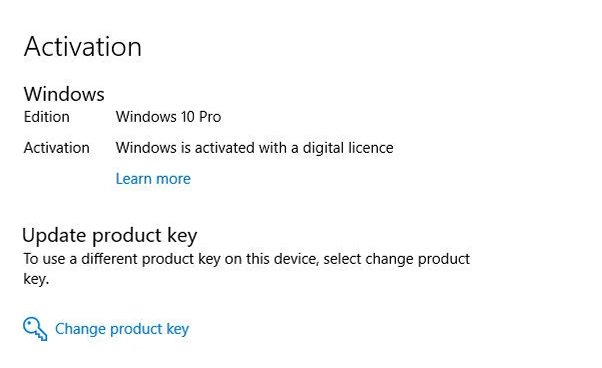Click the Activation row label under Windows
Screen dimensions: 602x368
click(56, 148)
